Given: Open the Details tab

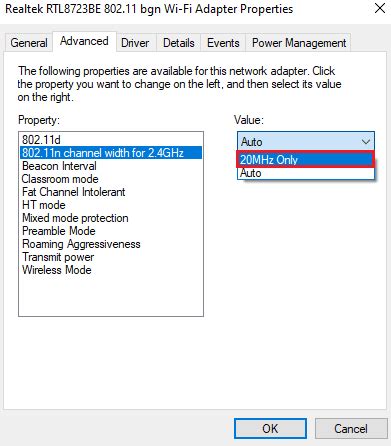Looking at the screenshot, I should [x=179, y=43].
